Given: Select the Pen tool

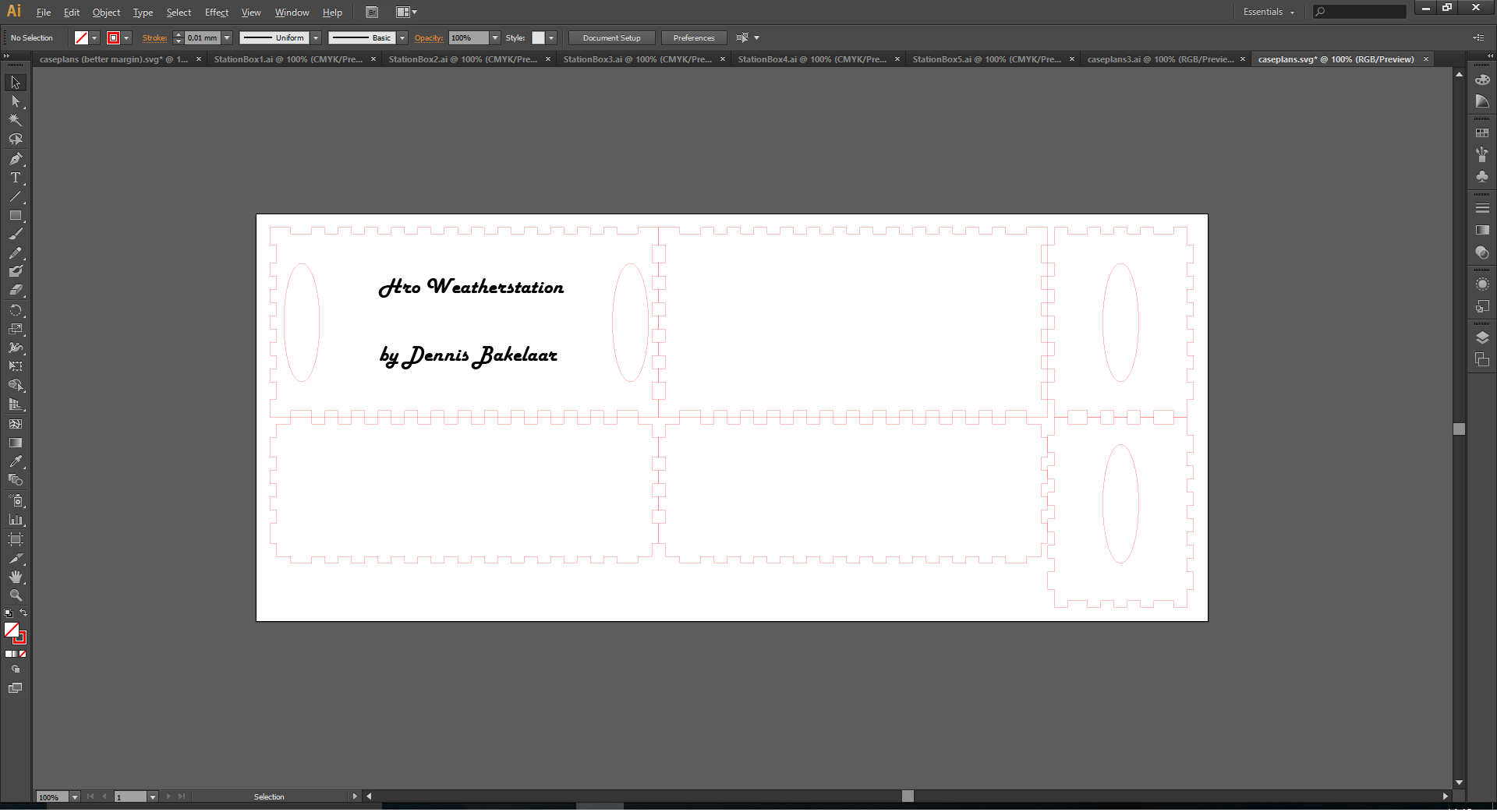Looking at the screenshot, I should click(x=16, y=159).
